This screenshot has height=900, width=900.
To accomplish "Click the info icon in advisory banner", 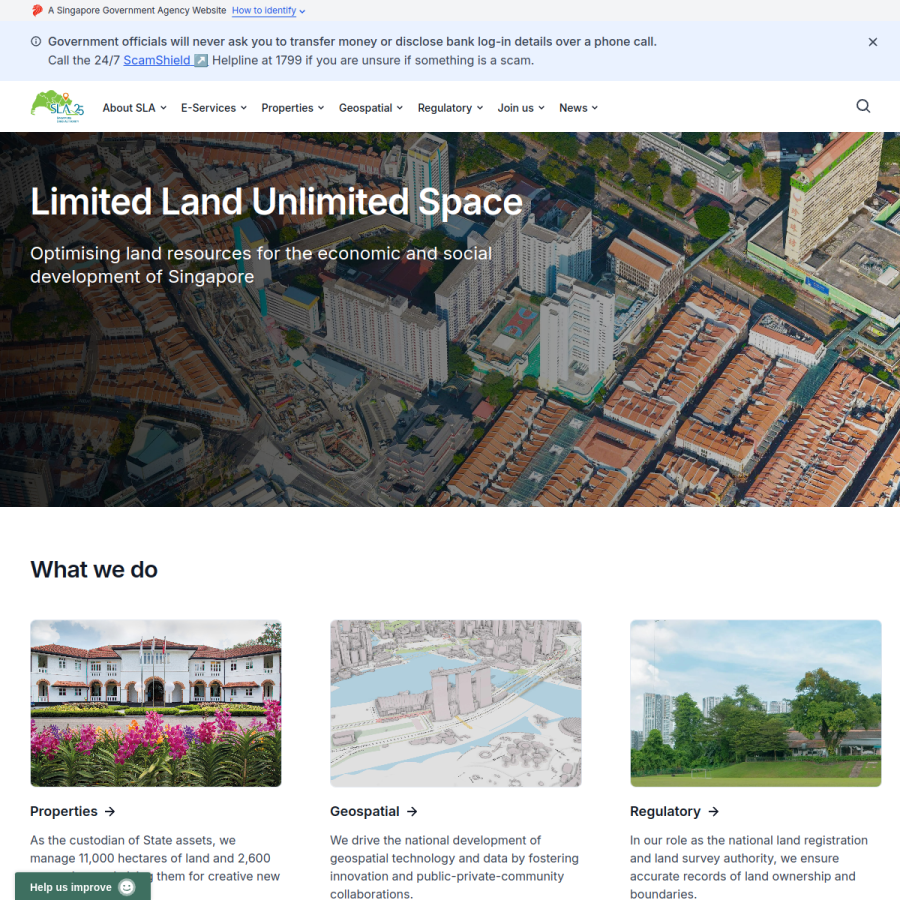I will 36,41.
